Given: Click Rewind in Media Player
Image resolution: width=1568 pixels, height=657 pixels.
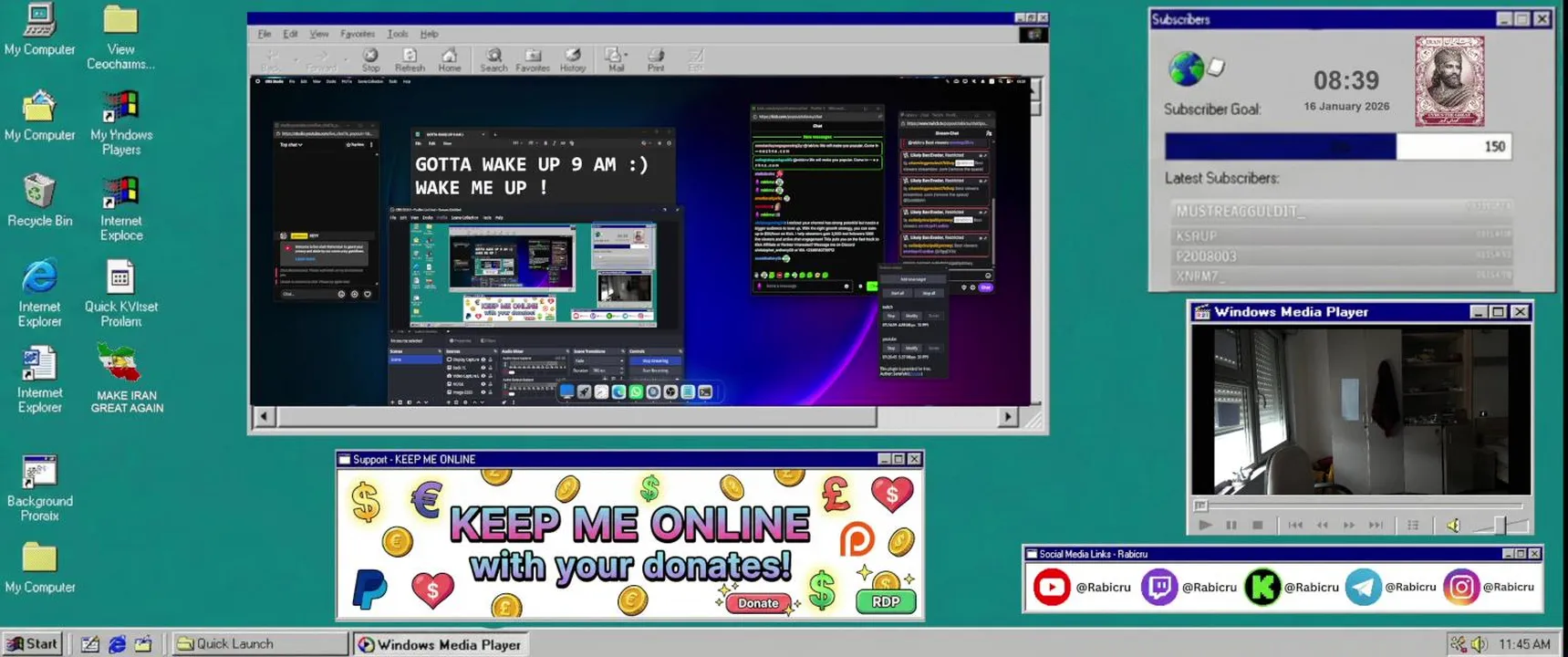Looking at the screenshot, I should (x=1322, y=525).
